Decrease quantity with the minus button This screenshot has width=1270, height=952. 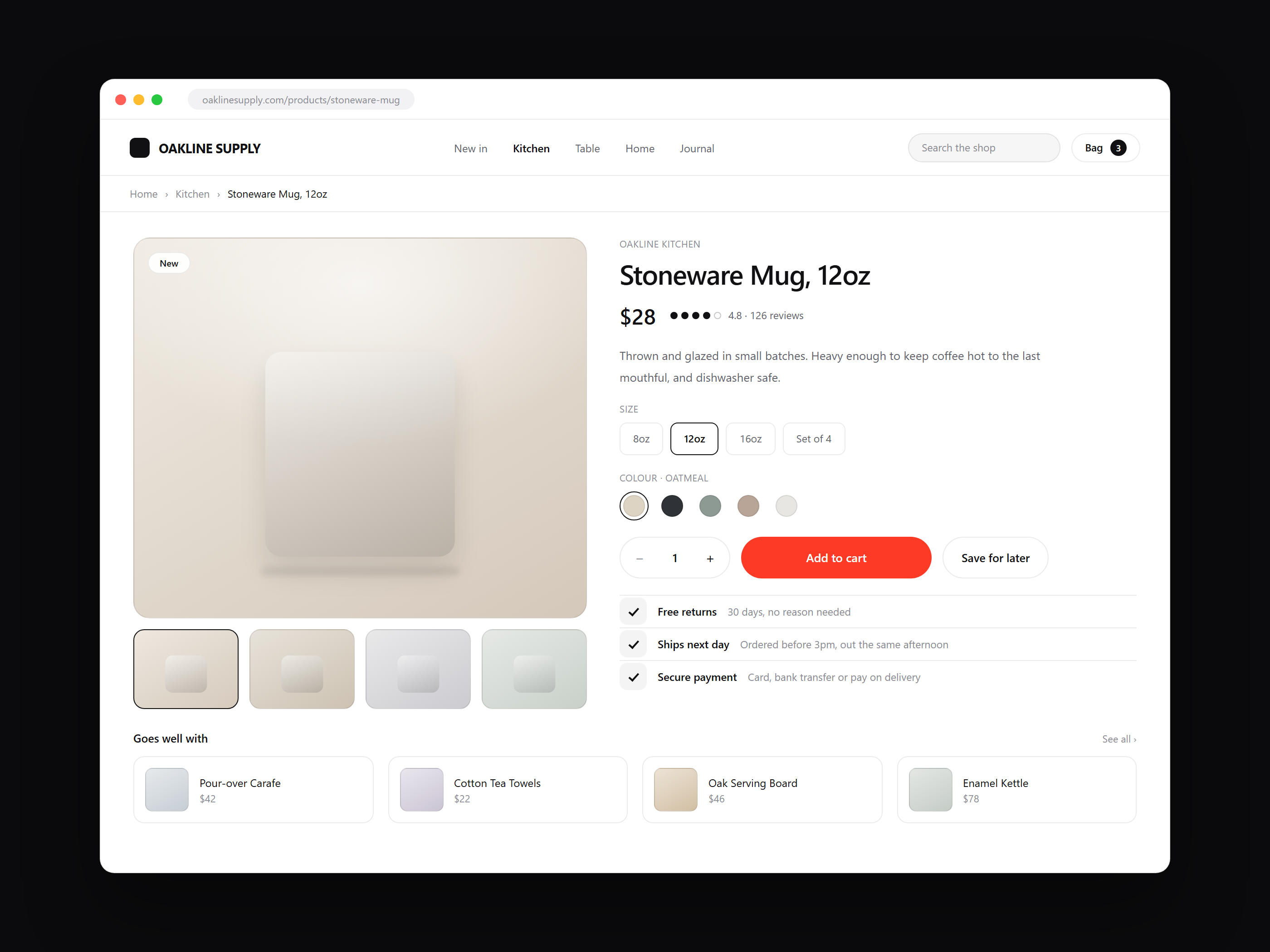(640, 559)
